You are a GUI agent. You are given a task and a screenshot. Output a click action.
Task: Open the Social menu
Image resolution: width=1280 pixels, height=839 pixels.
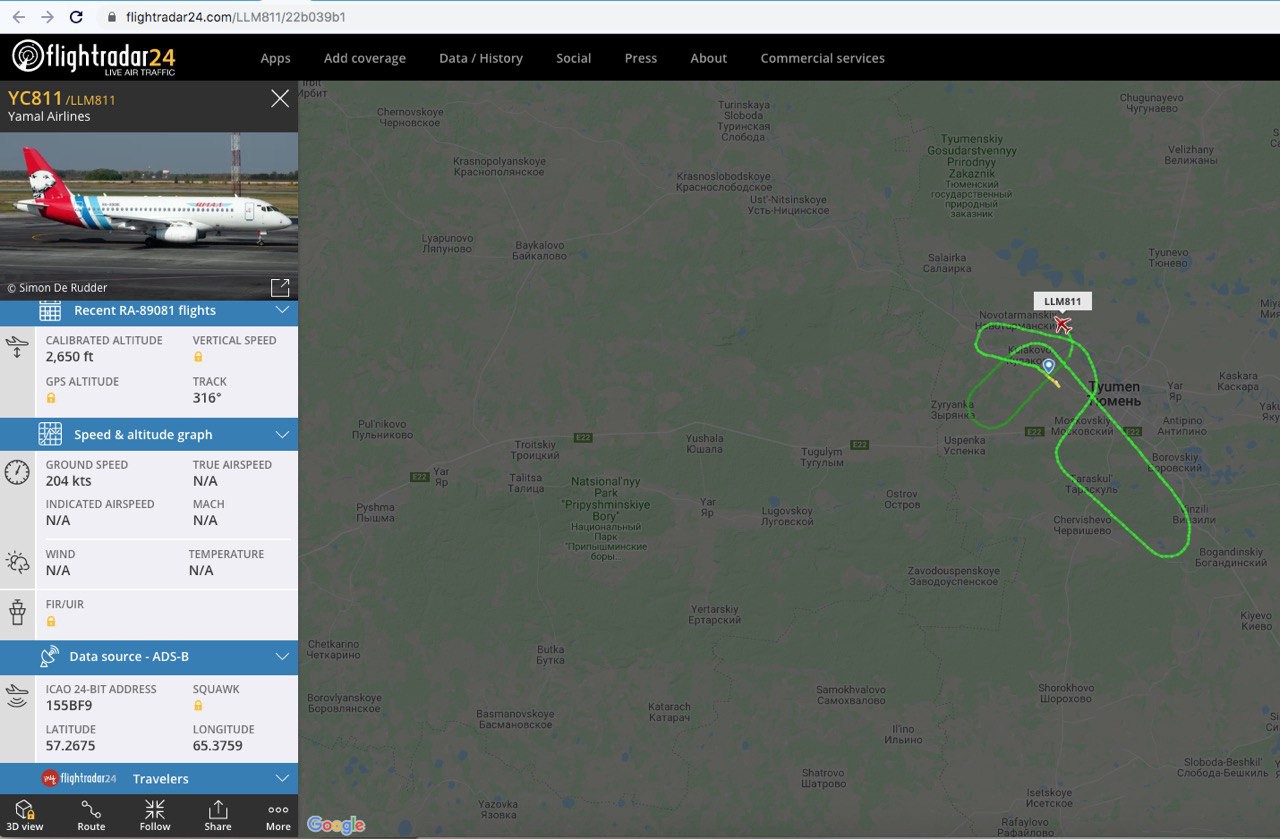[574, 58]
